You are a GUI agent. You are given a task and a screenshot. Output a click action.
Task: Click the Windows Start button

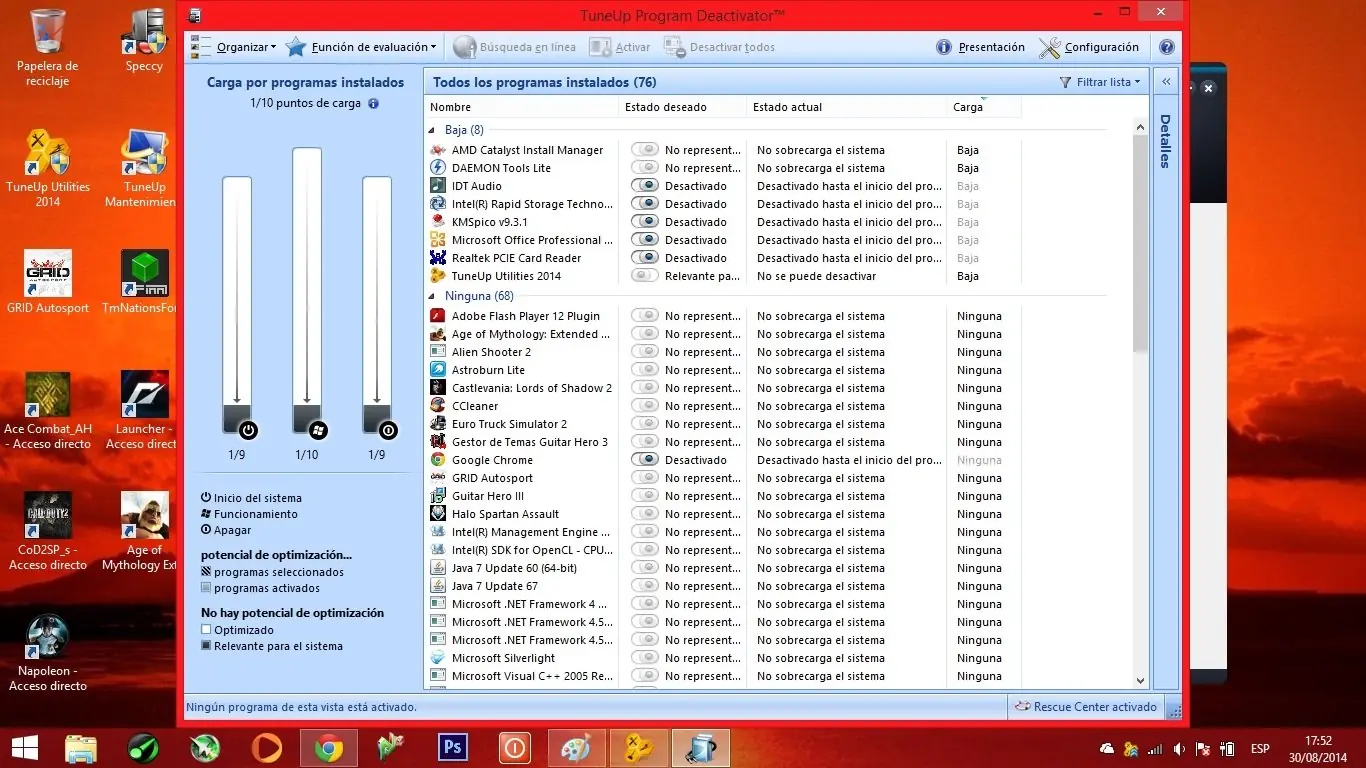pyautogui.click(x=24, y=747)
